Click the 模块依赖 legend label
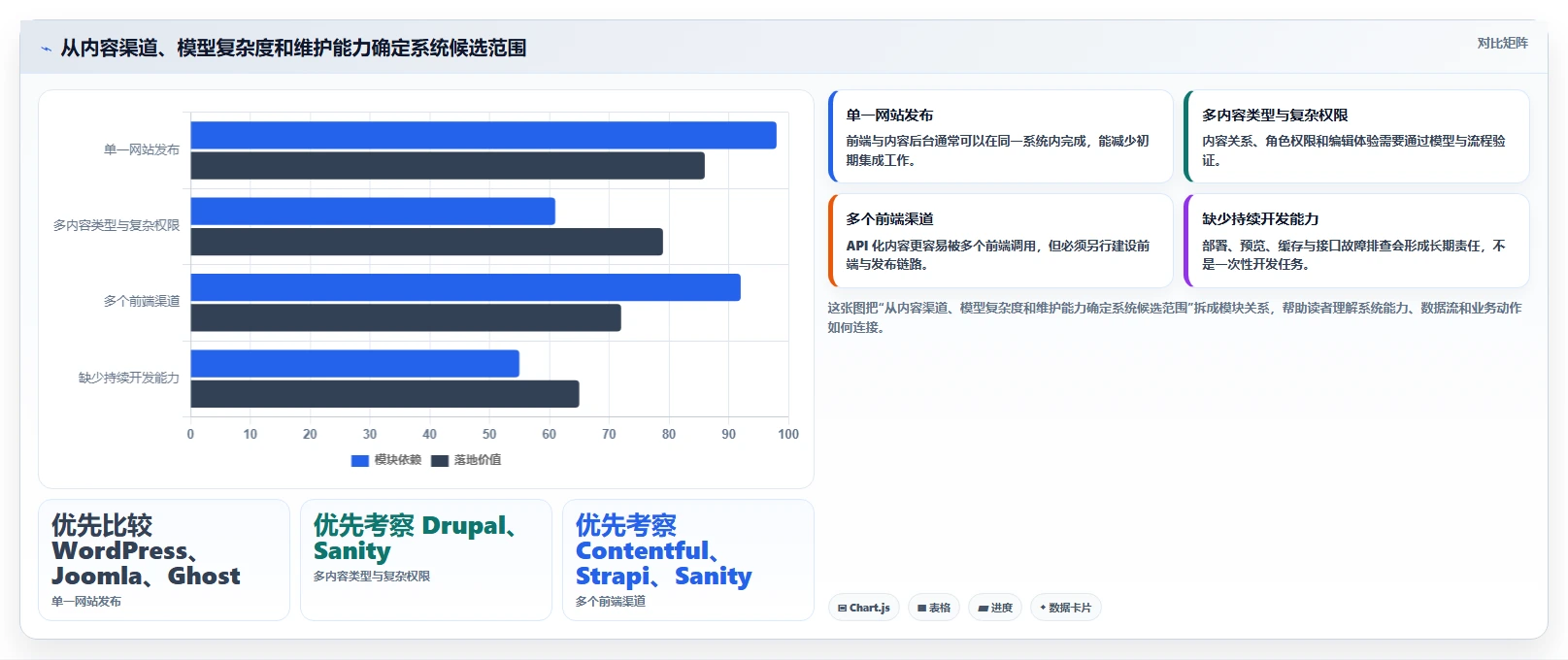Viewport: 1568px width, 660px height. (x=398, y=460)
